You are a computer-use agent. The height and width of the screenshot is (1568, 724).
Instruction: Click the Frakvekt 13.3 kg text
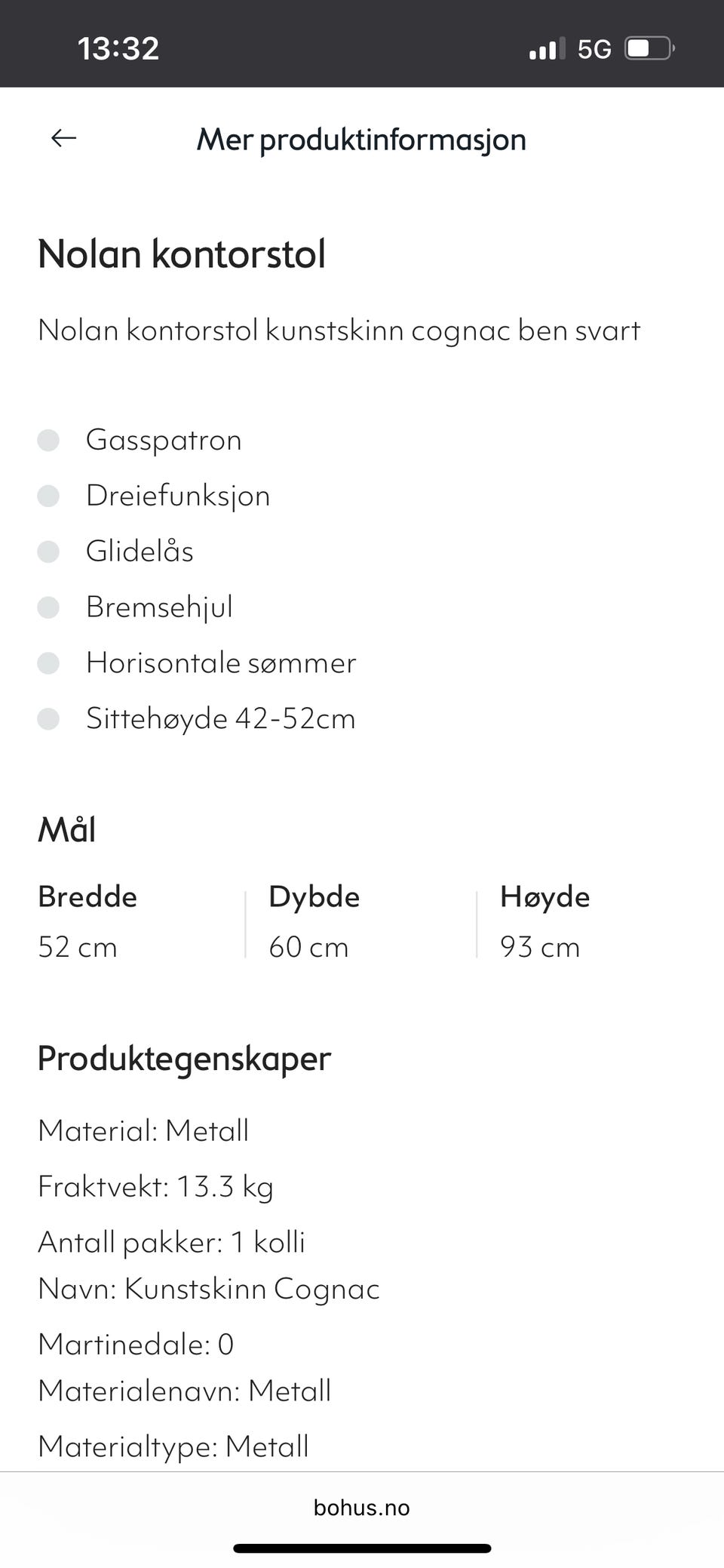[156, 1186]
